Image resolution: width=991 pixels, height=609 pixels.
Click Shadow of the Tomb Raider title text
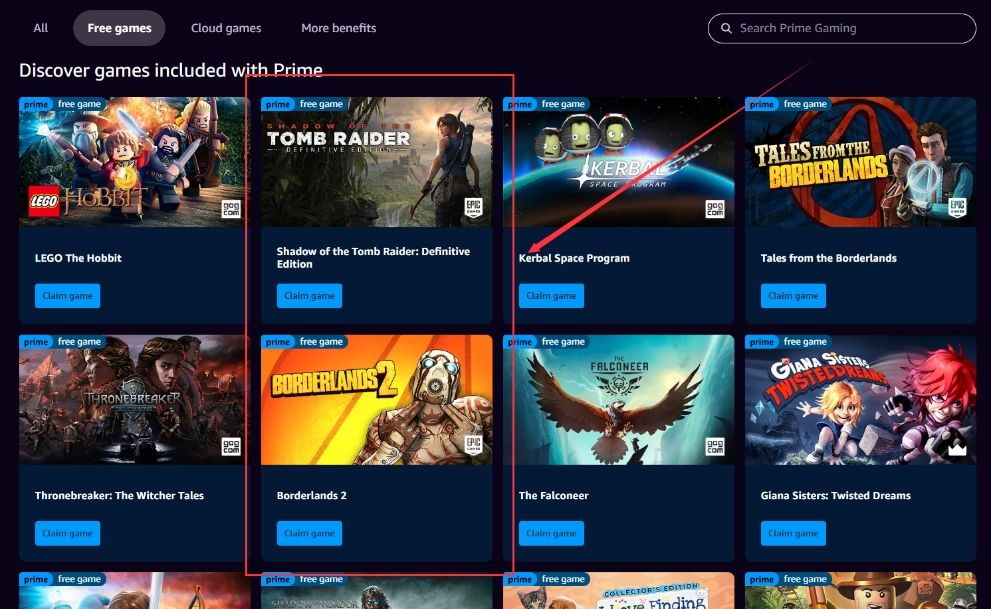click(x=374, y=258)
